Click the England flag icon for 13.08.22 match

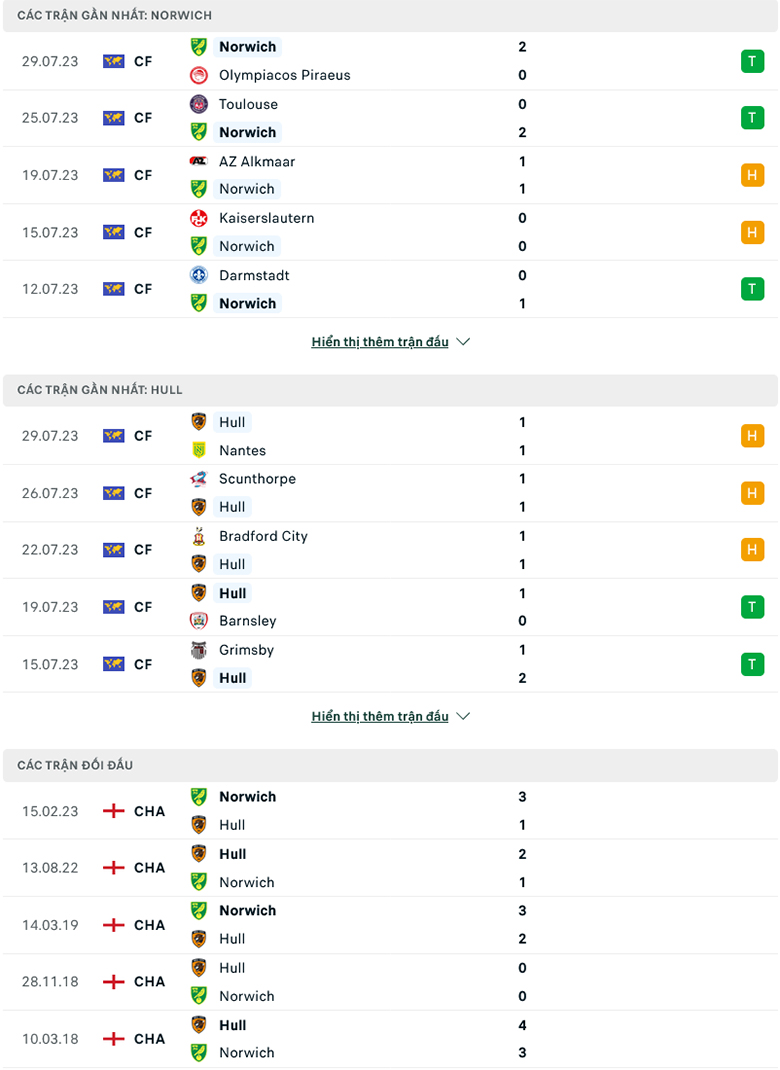pos(113,868)
